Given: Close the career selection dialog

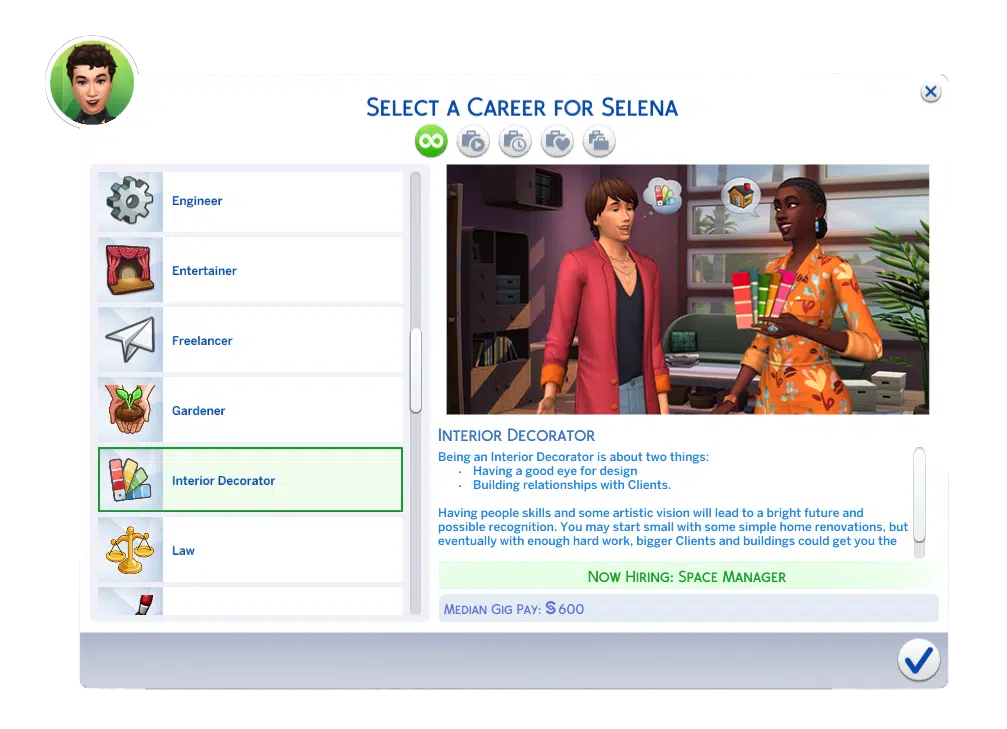Looking at the screenshot, I should 930,92.
